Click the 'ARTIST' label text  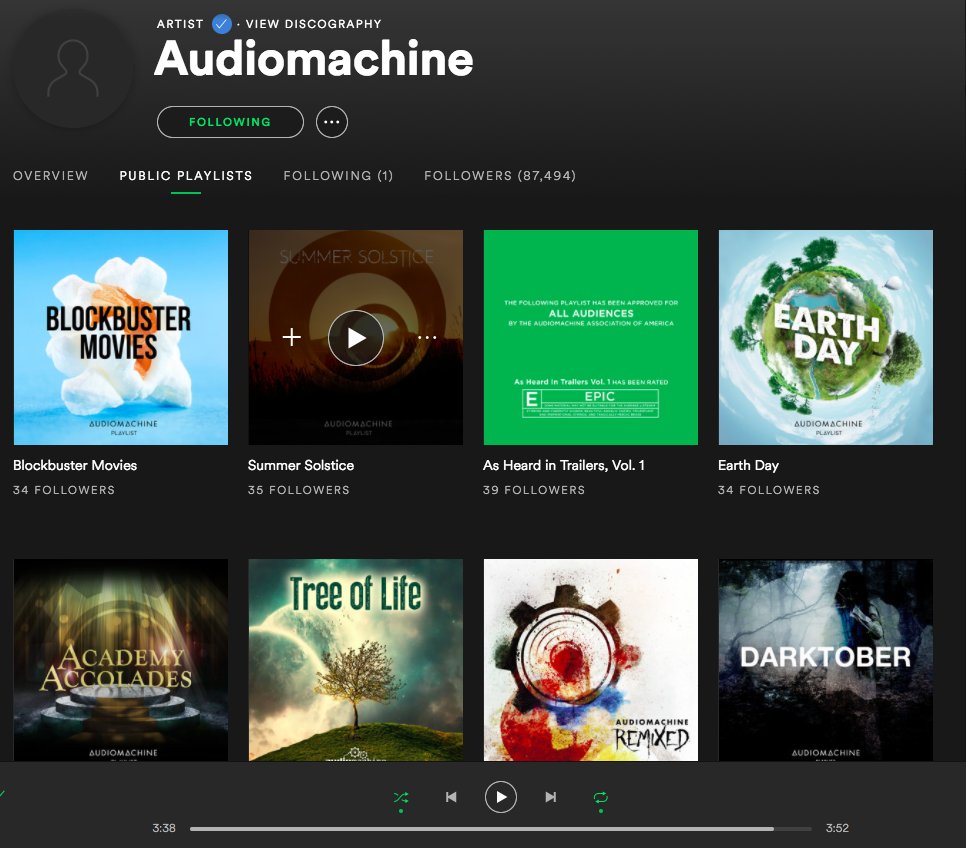(180, 24)
